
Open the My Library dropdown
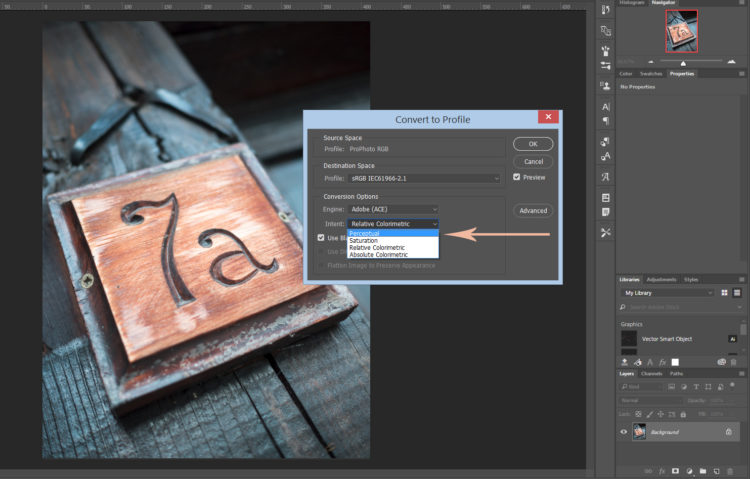(668, 293)
